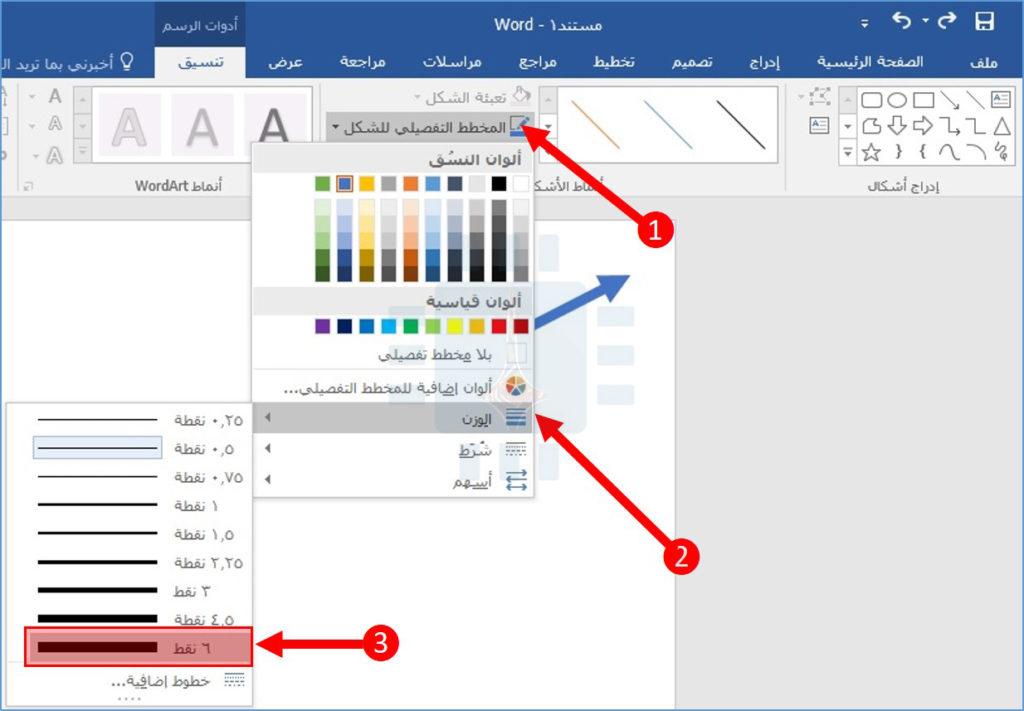Open the أسهم (Arrows) submenu
Screen dimensions: 1024x711
[393, 481]
